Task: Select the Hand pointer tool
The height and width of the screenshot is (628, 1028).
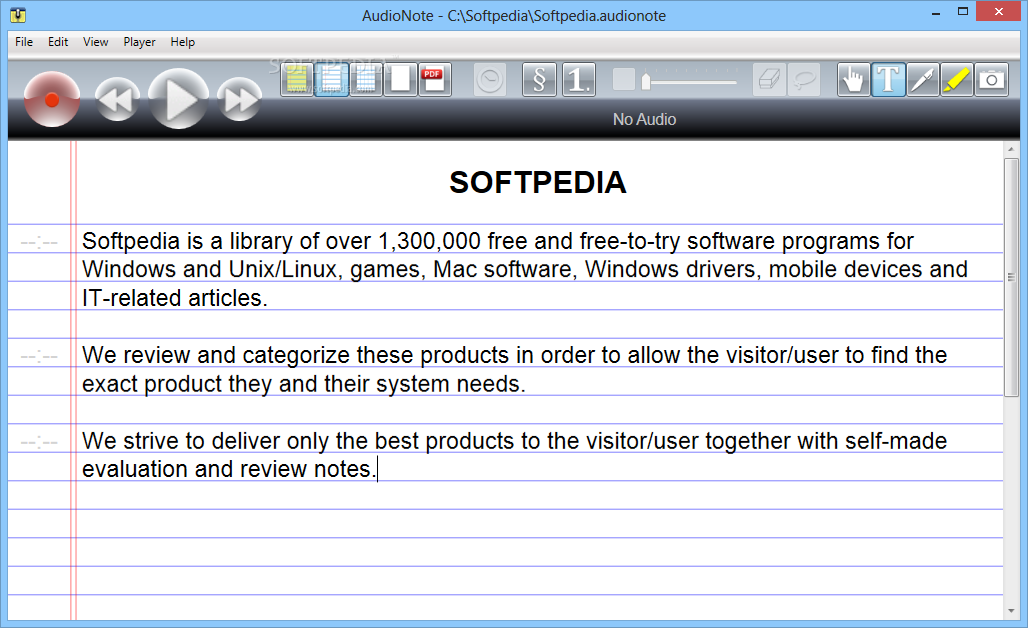Action: (854, 80)
